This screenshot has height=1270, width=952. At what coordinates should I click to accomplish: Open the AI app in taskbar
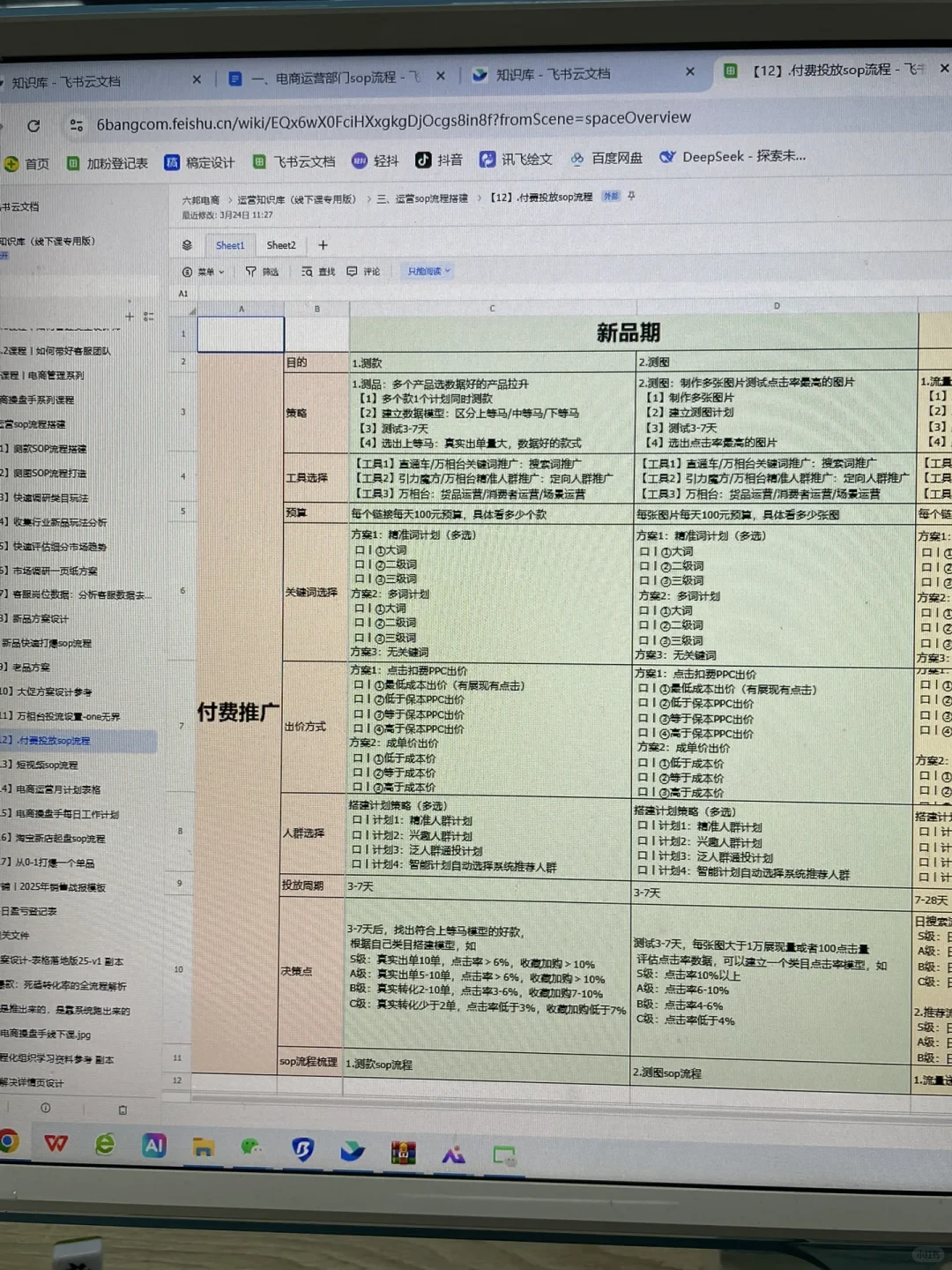(x=154, y=1145)
